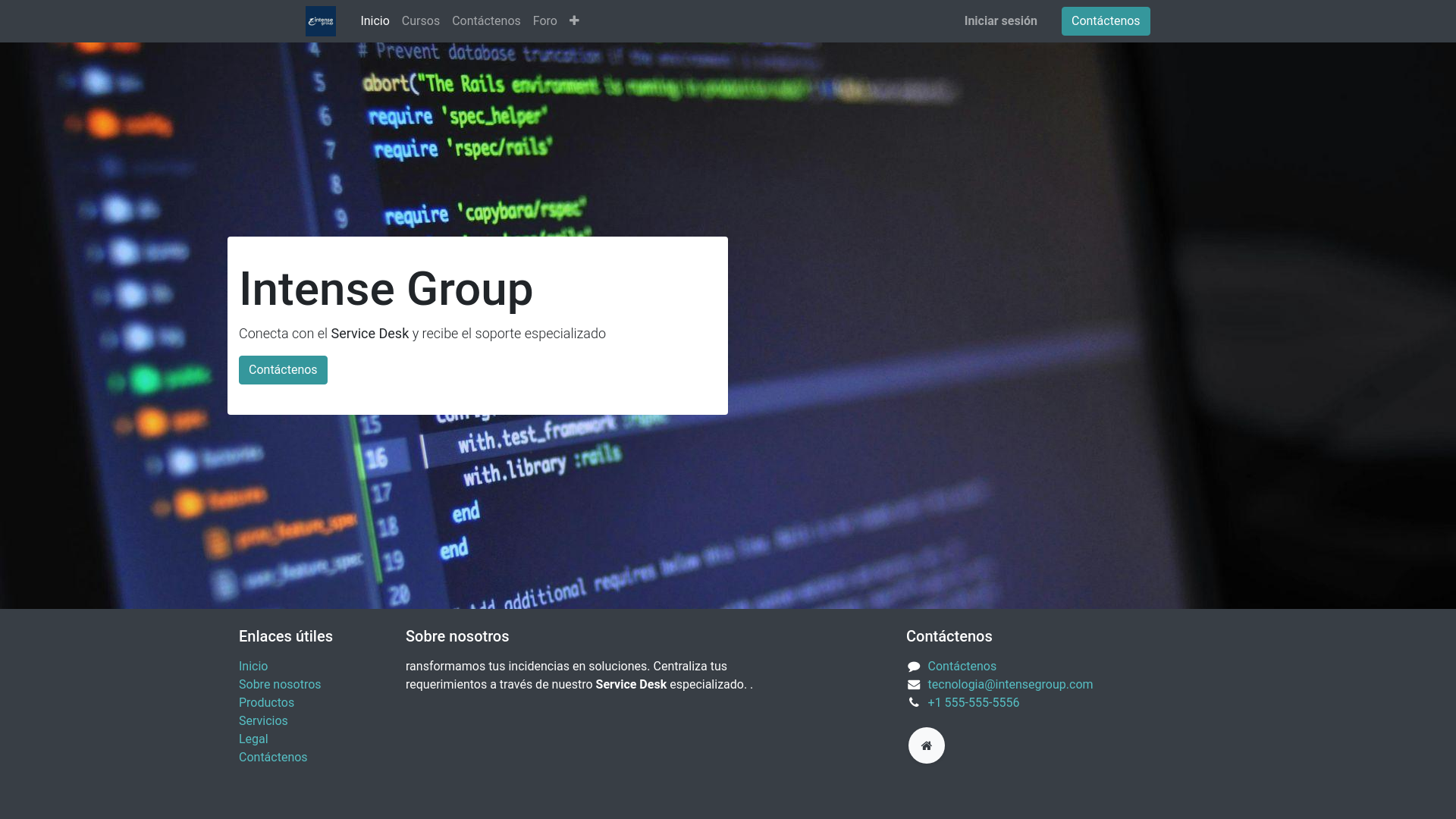Click the Intense Group logo in navbar
This screenshot has height=819, width=1456.
(x=320, y=21)
